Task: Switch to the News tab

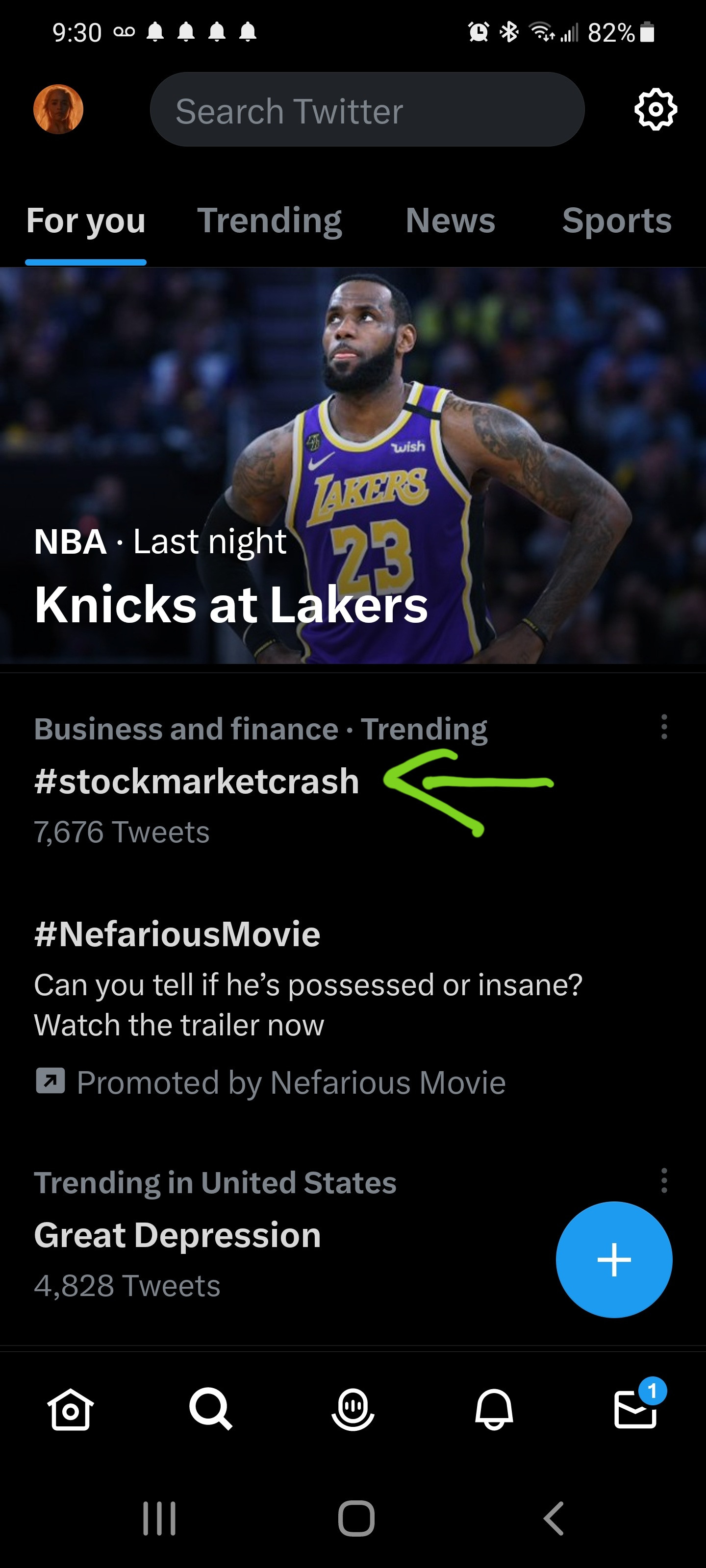Action: 450,220
